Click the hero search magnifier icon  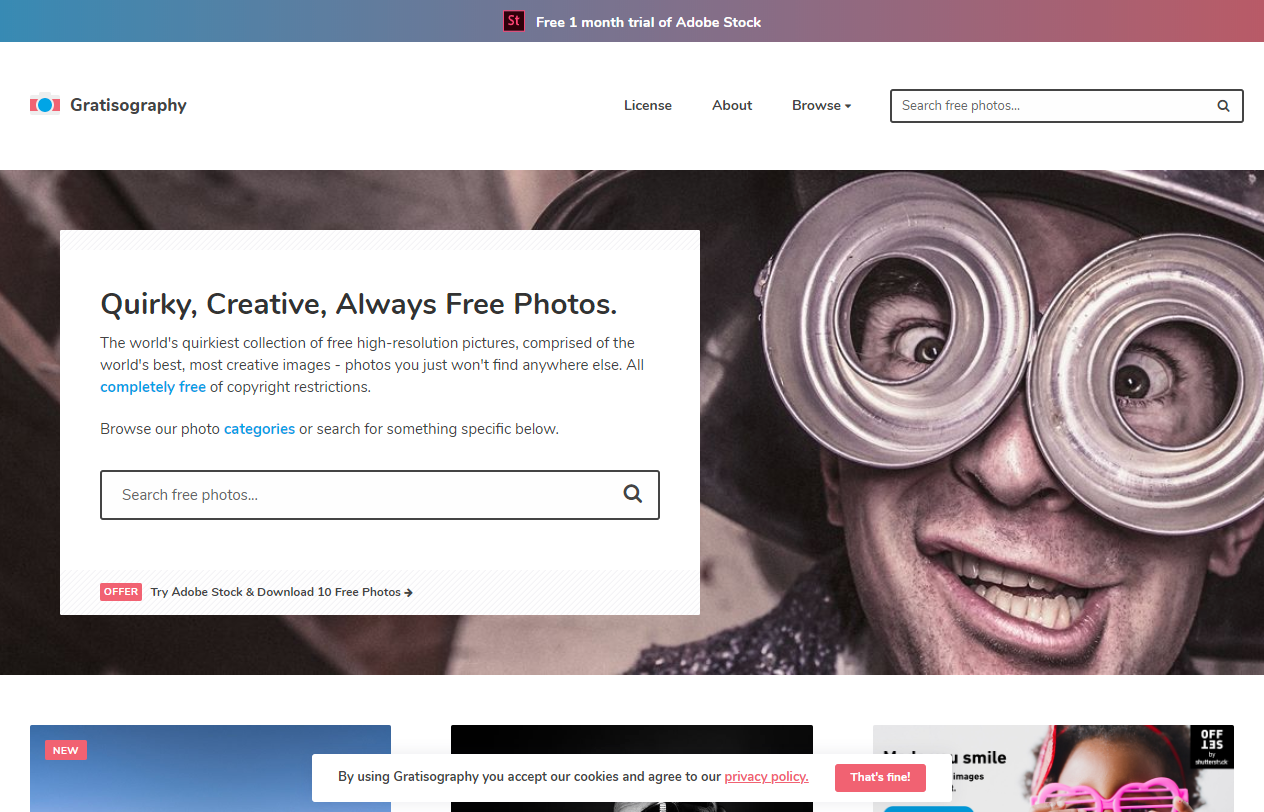click(633, 494)
